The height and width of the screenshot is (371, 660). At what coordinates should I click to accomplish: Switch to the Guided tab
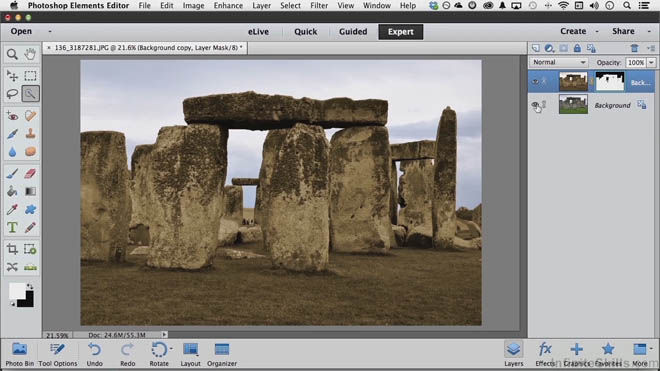[353, 32]
